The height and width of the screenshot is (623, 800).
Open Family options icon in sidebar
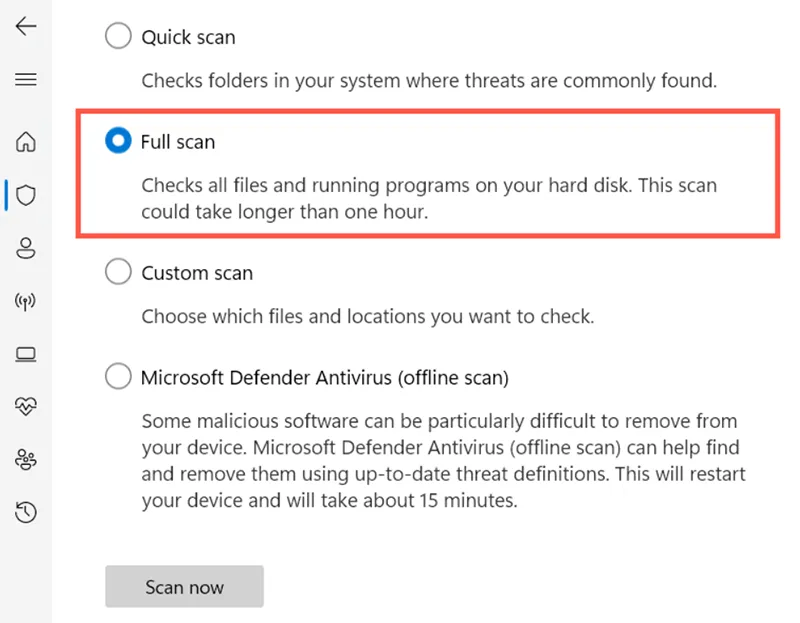pyautogui.click(x=26, y=460)
